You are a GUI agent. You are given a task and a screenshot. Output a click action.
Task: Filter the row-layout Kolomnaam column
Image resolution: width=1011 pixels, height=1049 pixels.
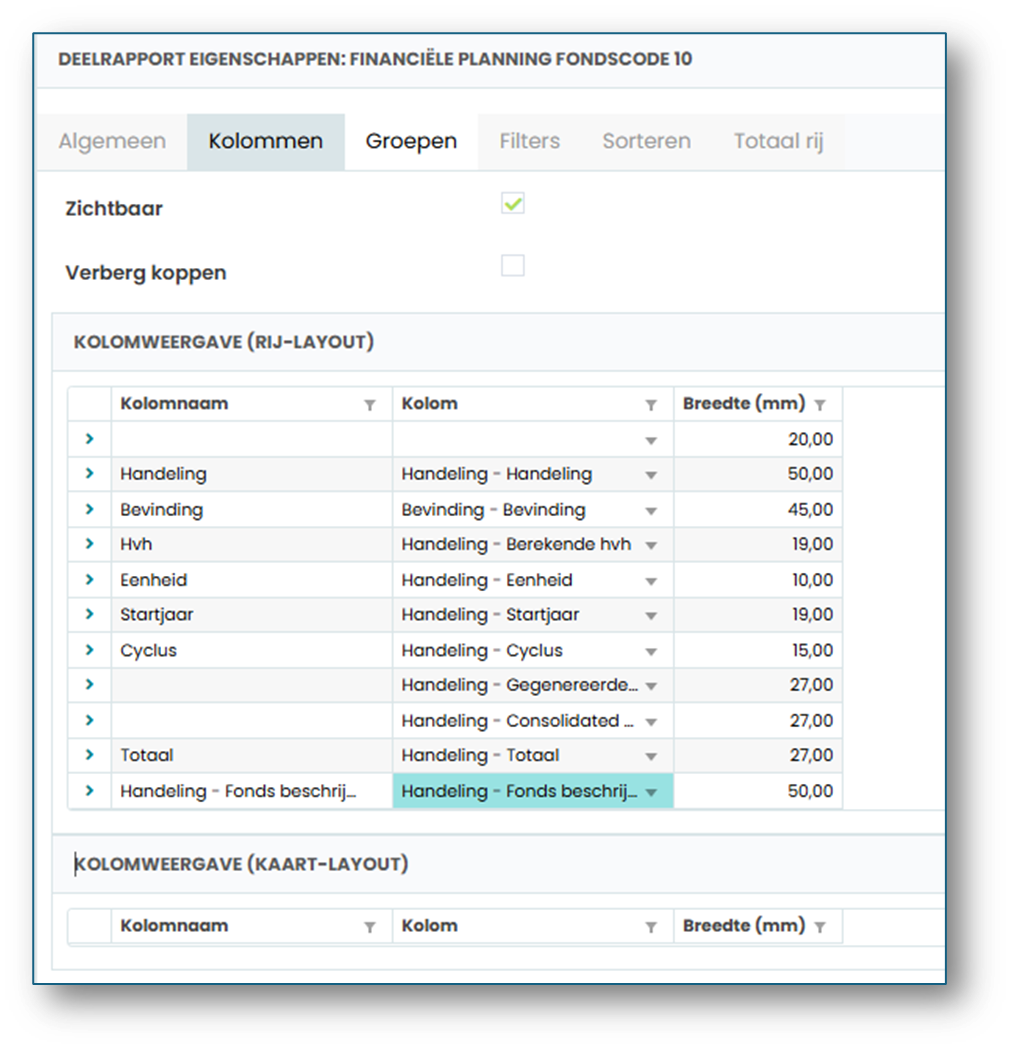[369, 405]
